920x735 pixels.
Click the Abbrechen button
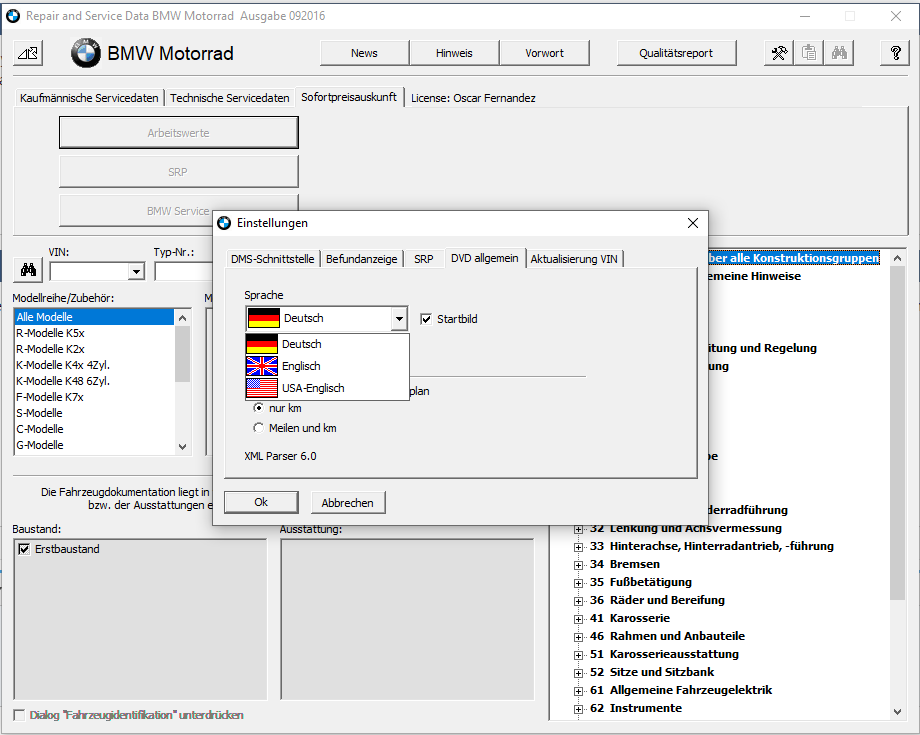[x=348, y=502]
